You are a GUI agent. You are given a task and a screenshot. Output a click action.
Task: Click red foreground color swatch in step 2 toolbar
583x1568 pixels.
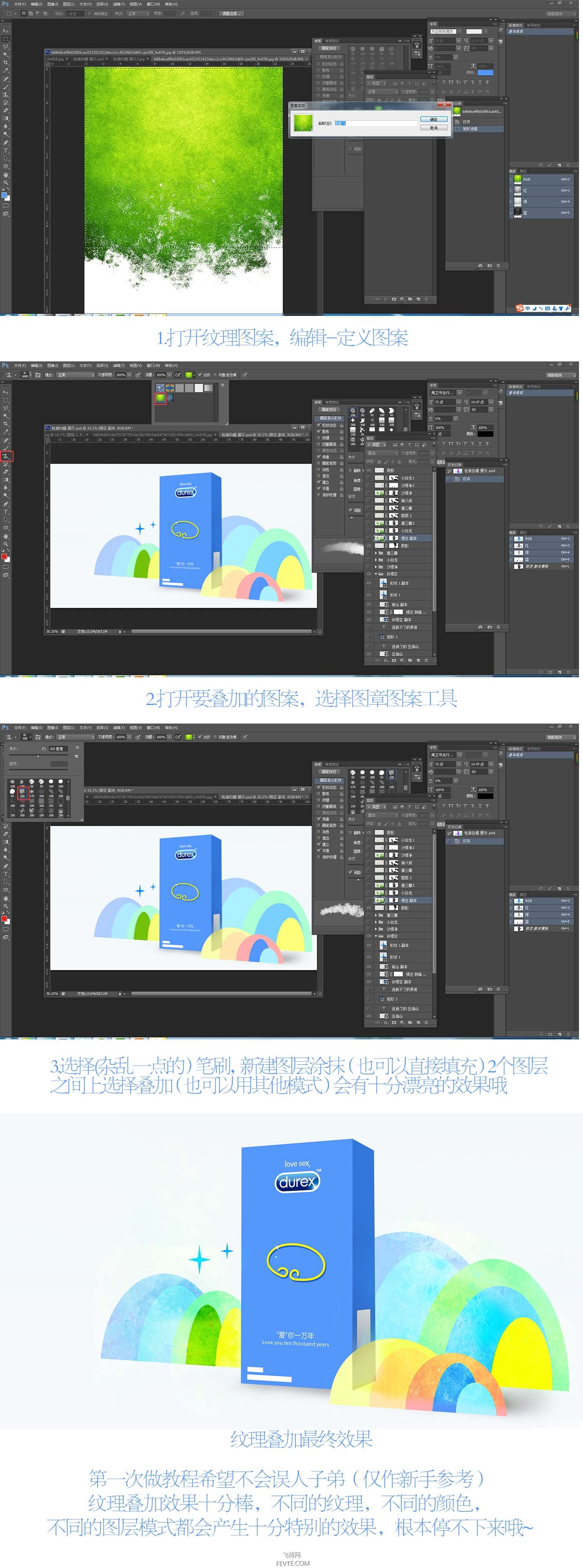[4, 557]
